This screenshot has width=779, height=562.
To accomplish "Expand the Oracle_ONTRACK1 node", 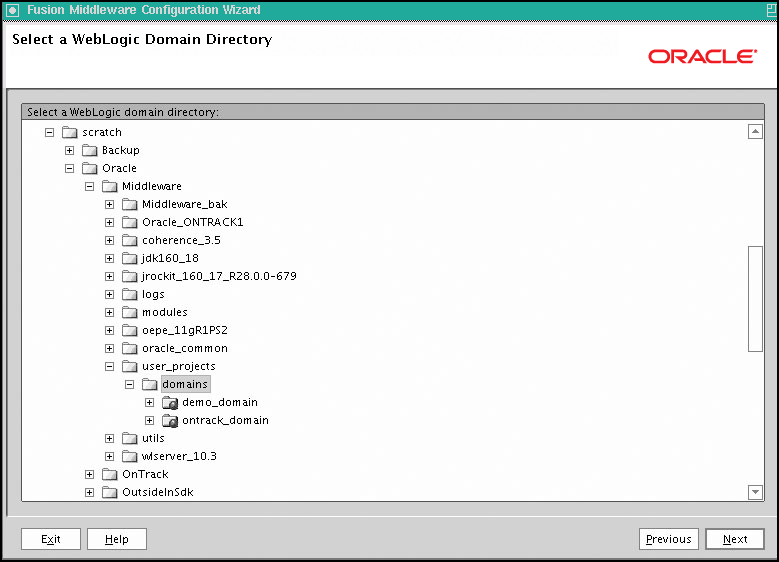I will pyautogui.click(x=109, y=222).
